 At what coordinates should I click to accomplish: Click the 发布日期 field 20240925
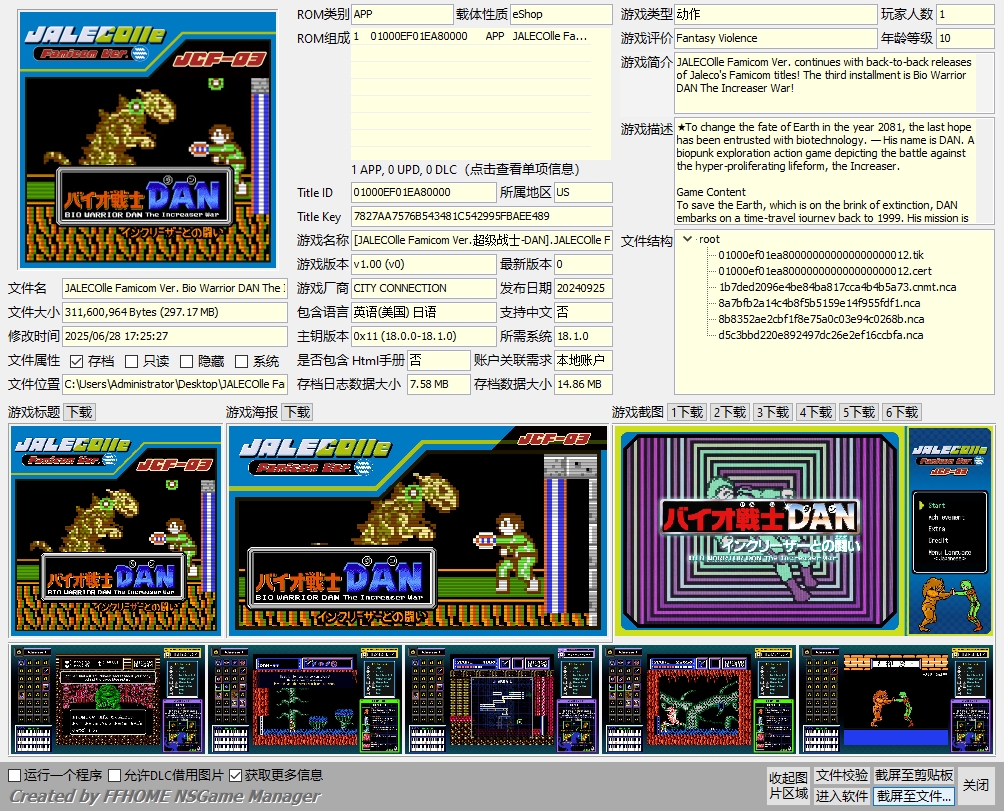(583, 288)
